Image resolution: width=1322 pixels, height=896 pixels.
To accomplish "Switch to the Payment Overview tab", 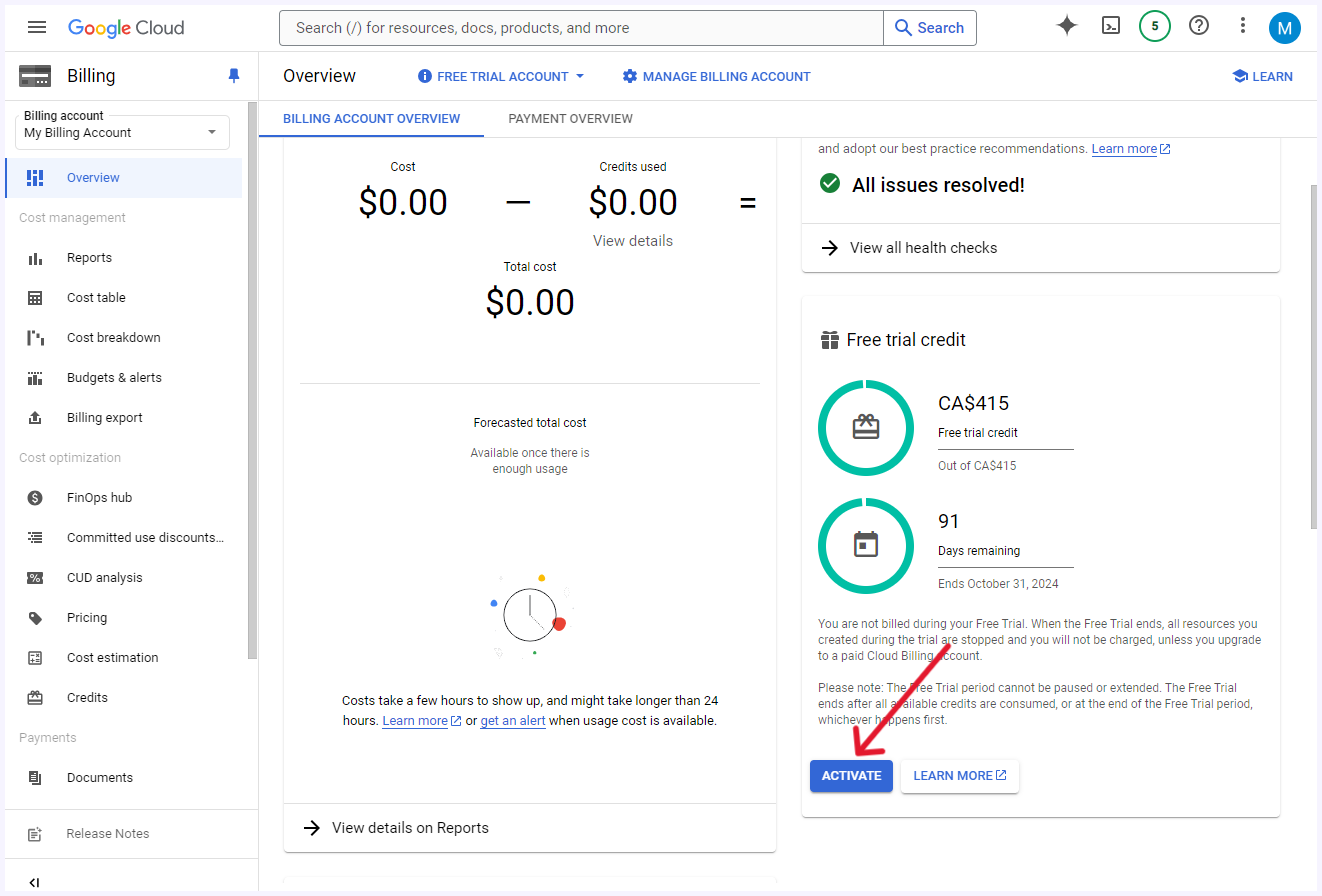I will 570,118.
